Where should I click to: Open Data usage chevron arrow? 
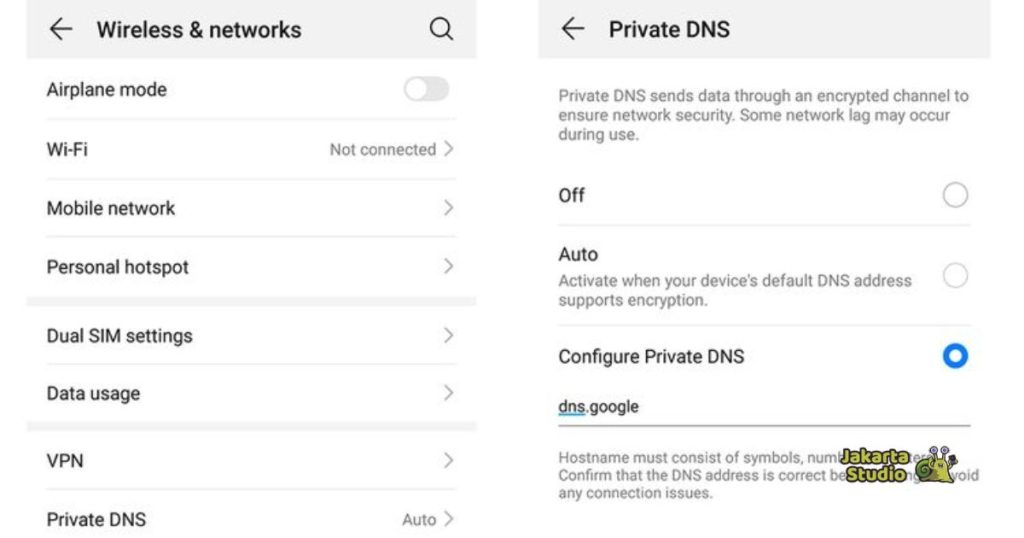tap(448, 394)
